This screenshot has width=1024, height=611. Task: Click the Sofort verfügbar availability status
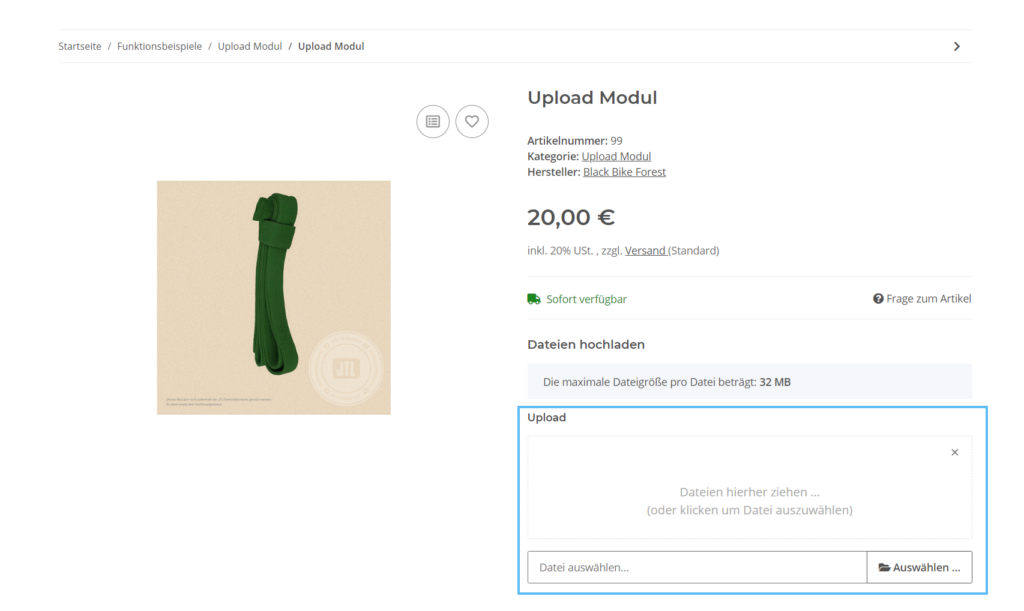pyautogui.click(x=586, y=298)
